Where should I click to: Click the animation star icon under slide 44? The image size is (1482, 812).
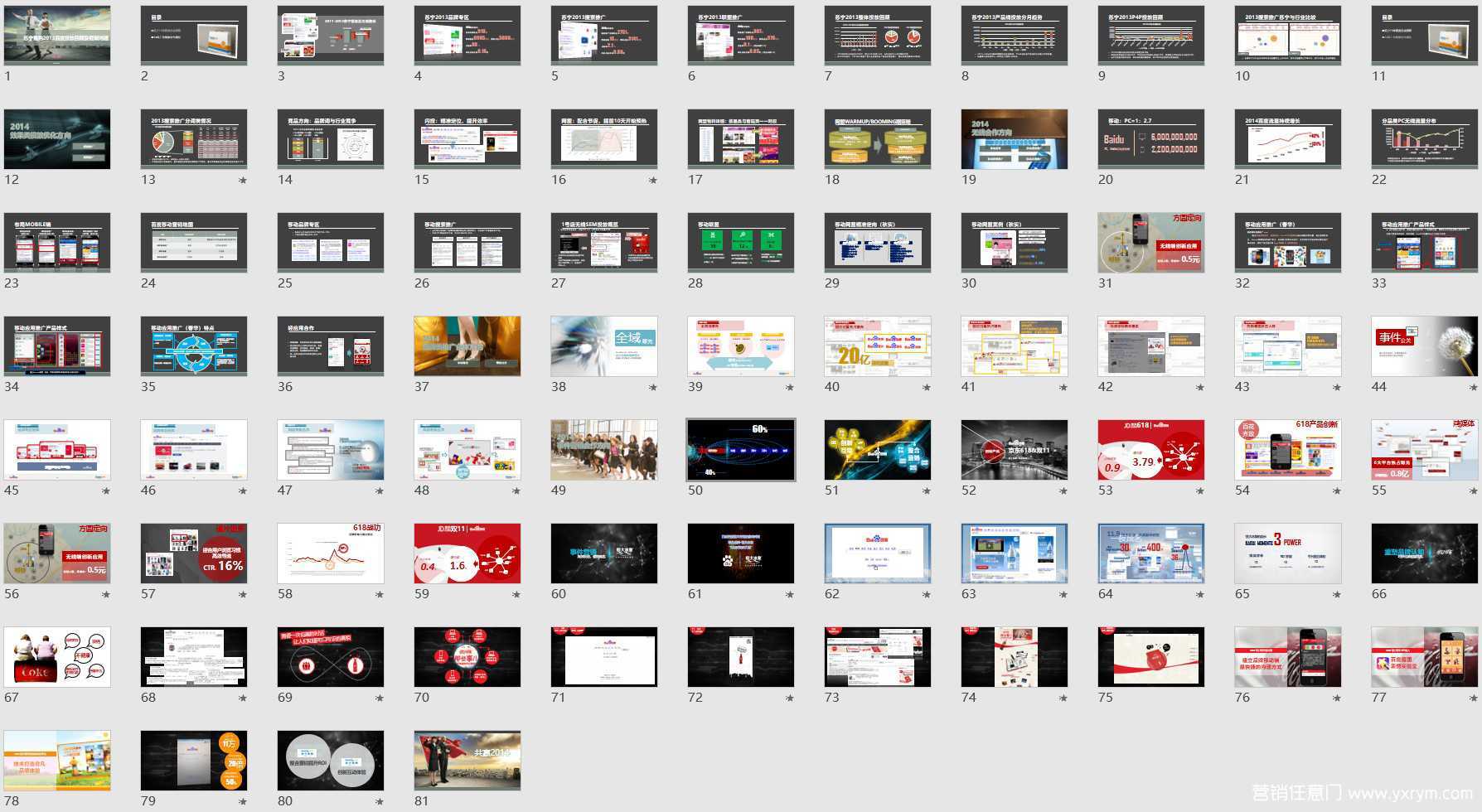point(1474,388)
